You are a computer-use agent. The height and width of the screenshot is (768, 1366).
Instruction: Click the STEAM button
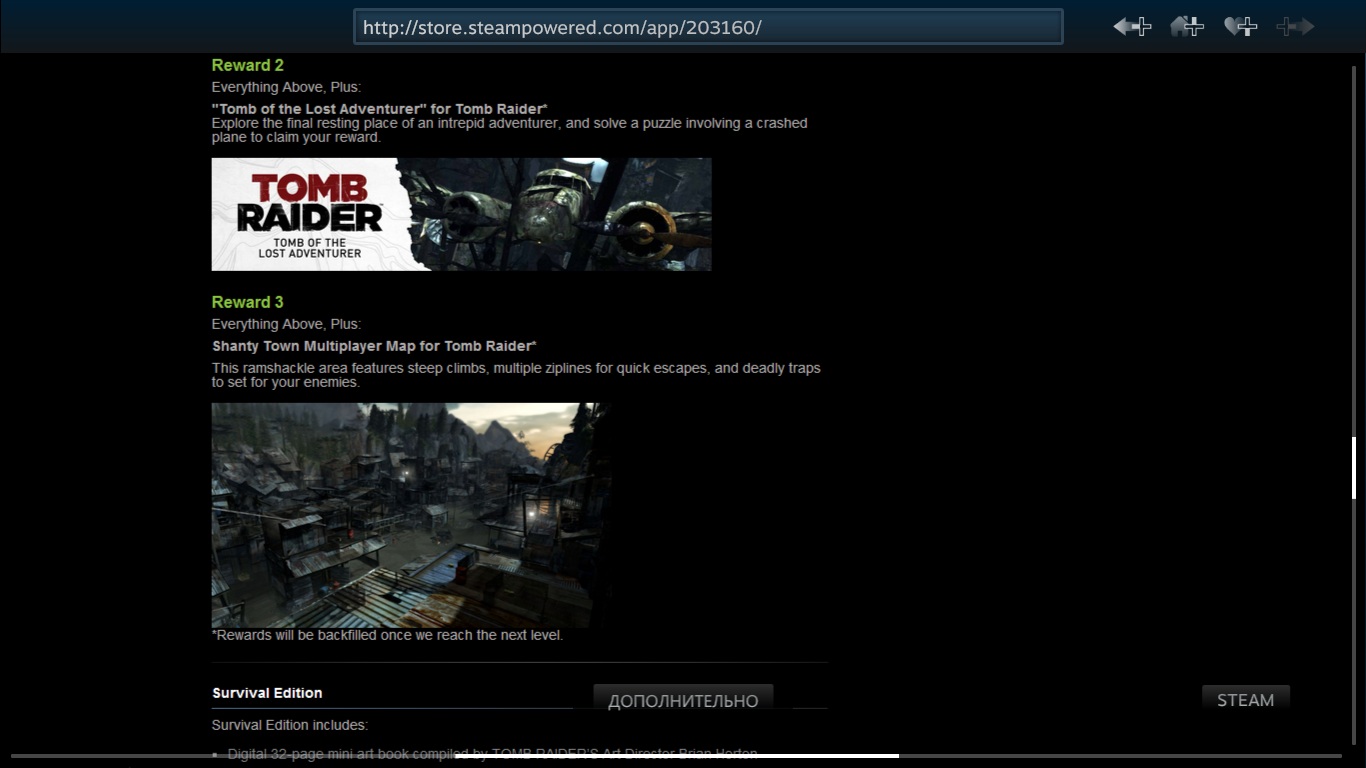pyautogui.click(x=1245, y=700)
